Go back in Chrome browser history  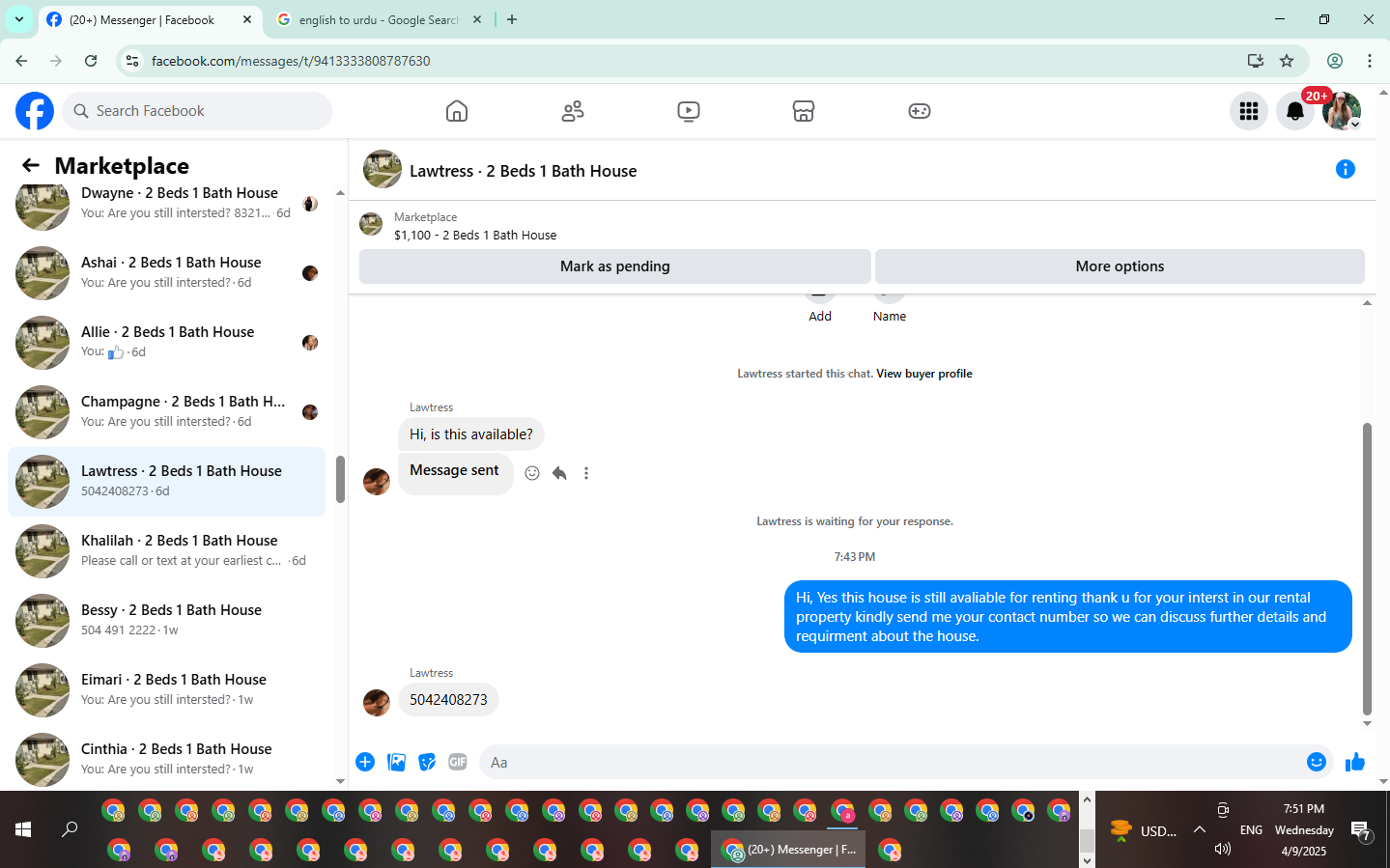21,61
